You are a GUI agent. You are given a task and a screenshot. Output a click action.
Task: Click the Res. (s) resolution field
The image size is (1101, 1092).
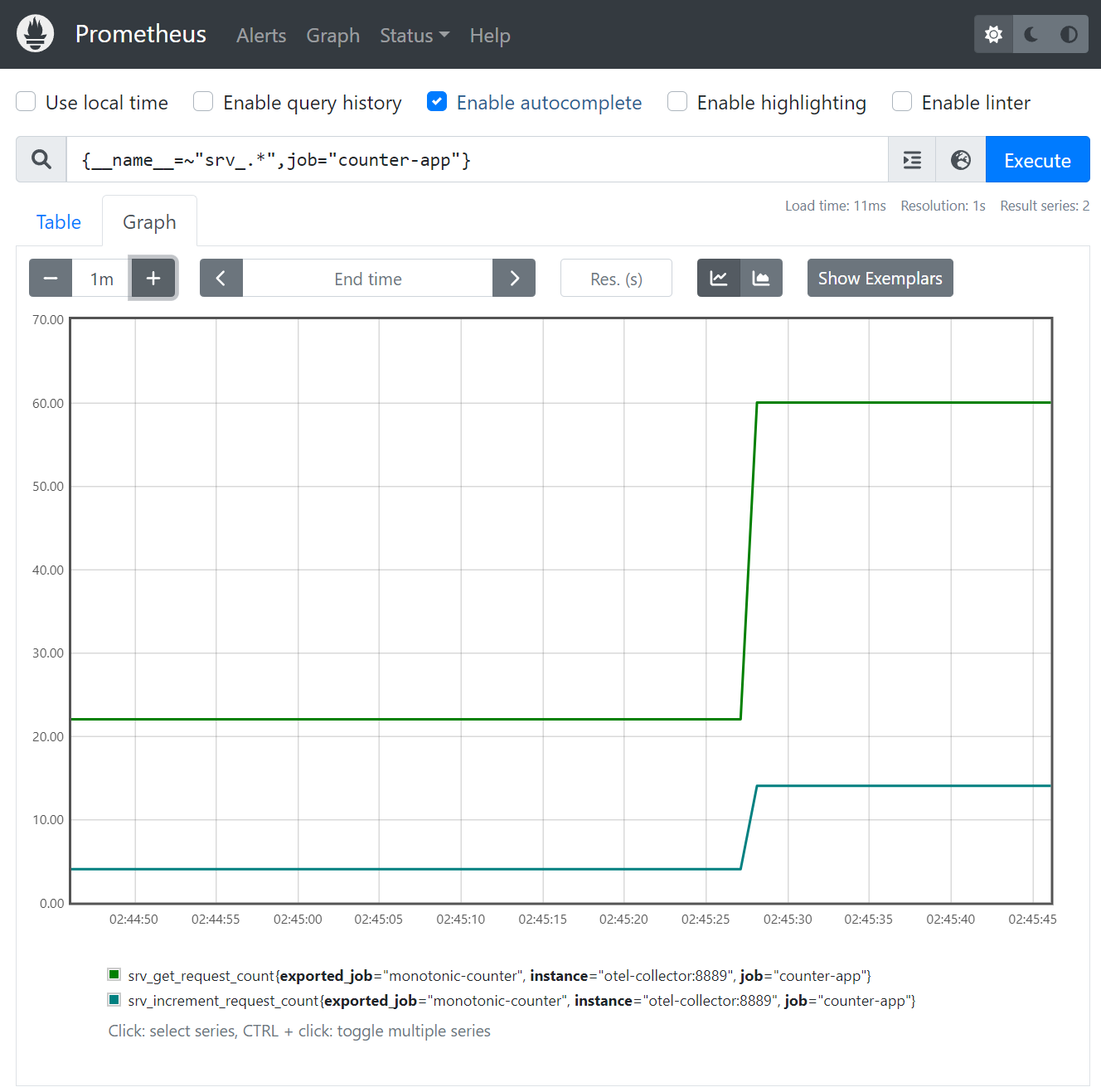click(x=616, y=279)
